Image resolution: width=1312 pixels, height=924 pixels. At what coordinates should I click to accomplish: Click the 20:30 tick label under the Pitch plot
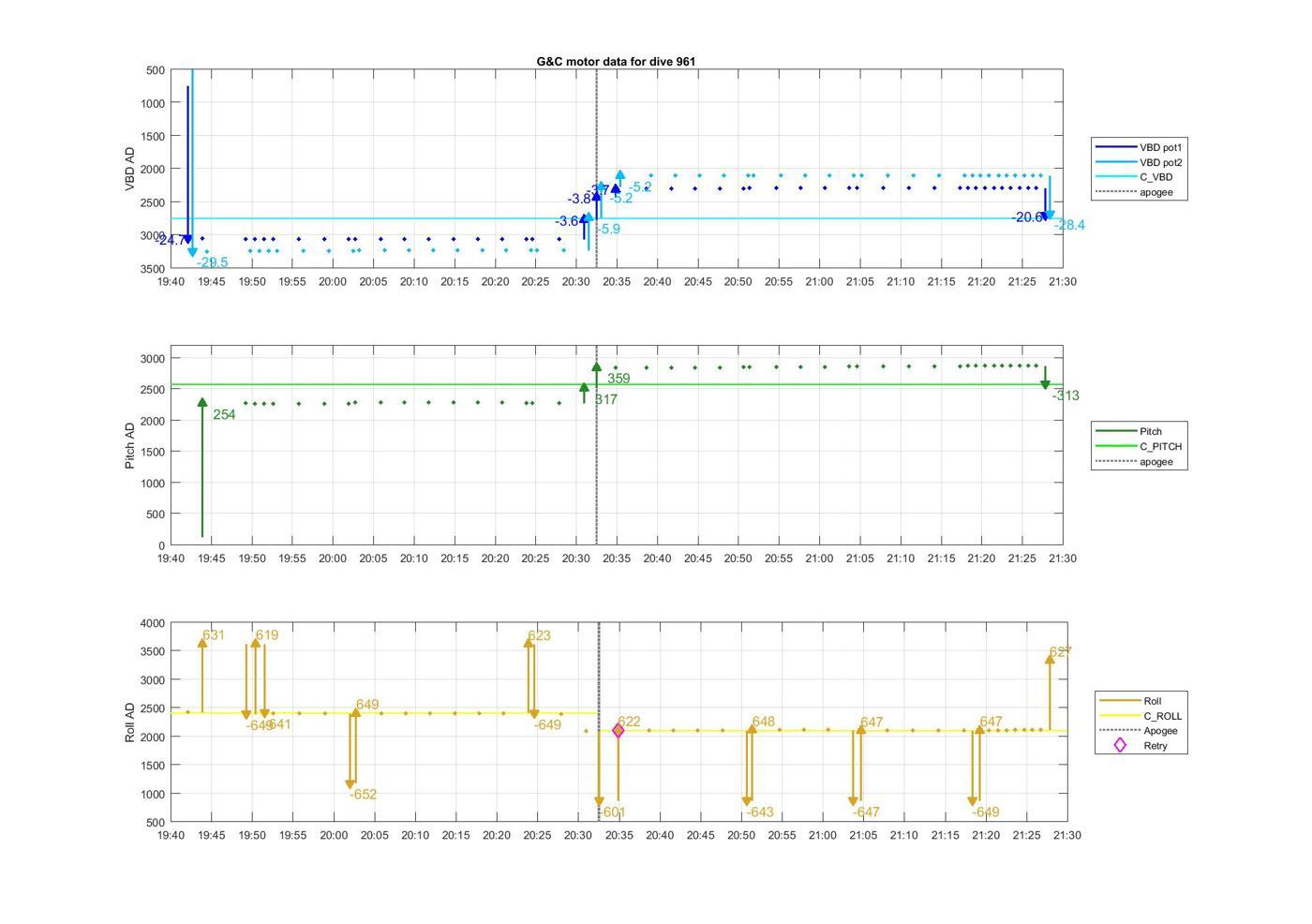(x=575, y=559)
